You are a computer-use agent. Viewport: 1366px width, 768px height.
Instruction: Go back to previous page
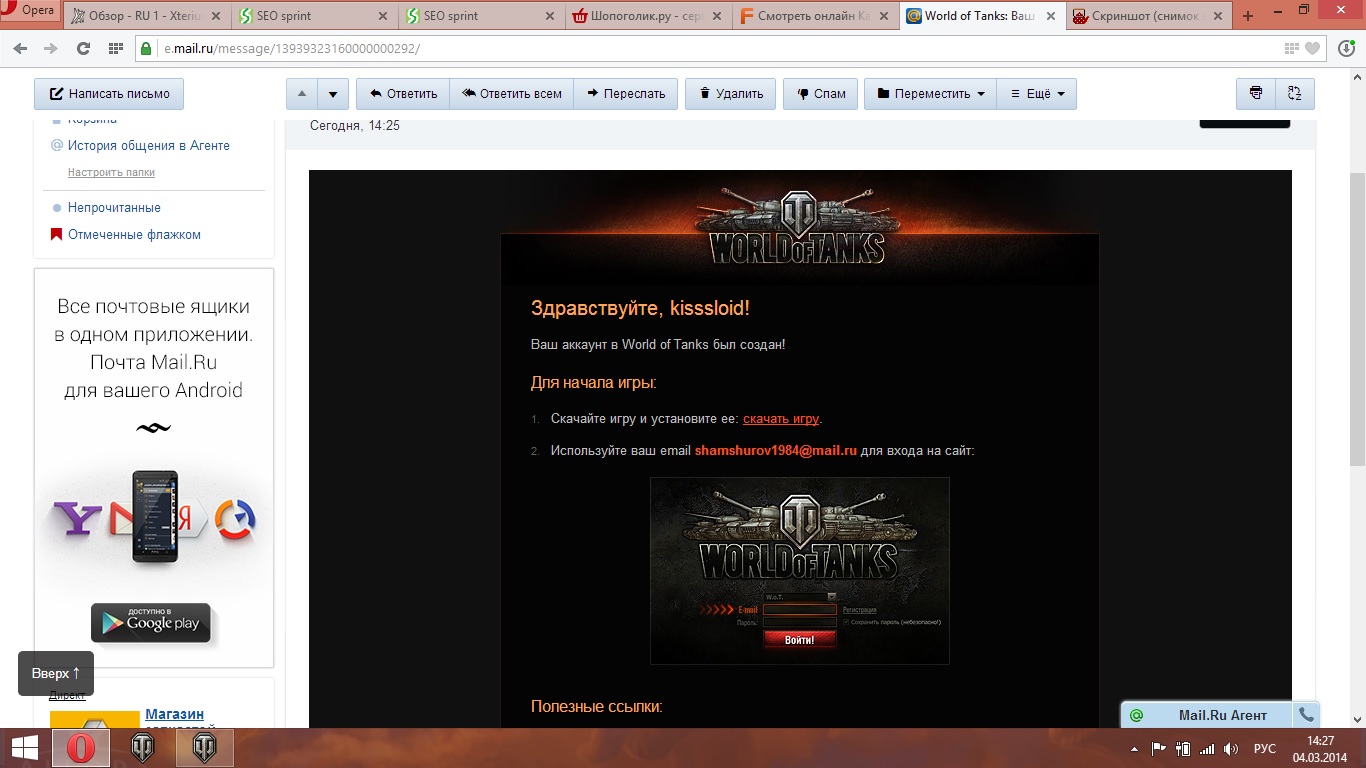coord(21,48)
